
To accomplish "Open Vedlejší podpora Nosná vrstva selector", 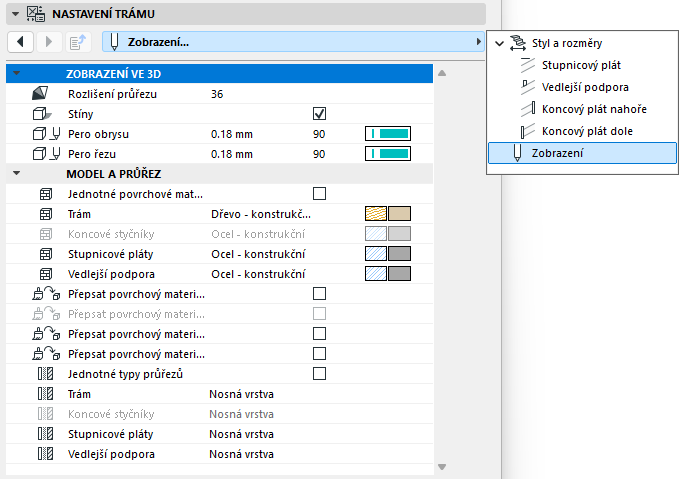I will coord(241,454).
